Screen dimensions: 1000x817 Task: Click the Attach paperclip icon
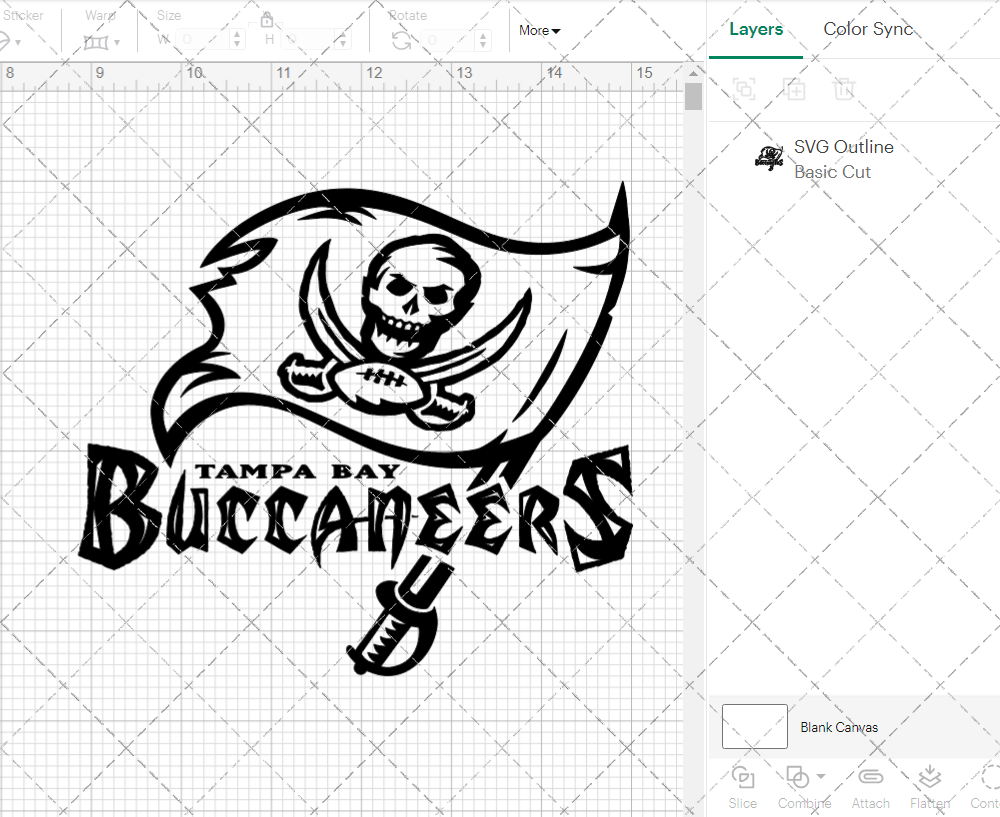point(870,785)
